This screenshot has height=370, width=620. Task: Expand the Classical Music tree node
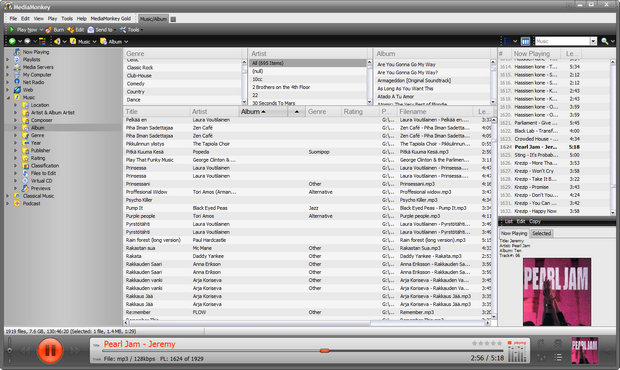(x=8, y=196)
